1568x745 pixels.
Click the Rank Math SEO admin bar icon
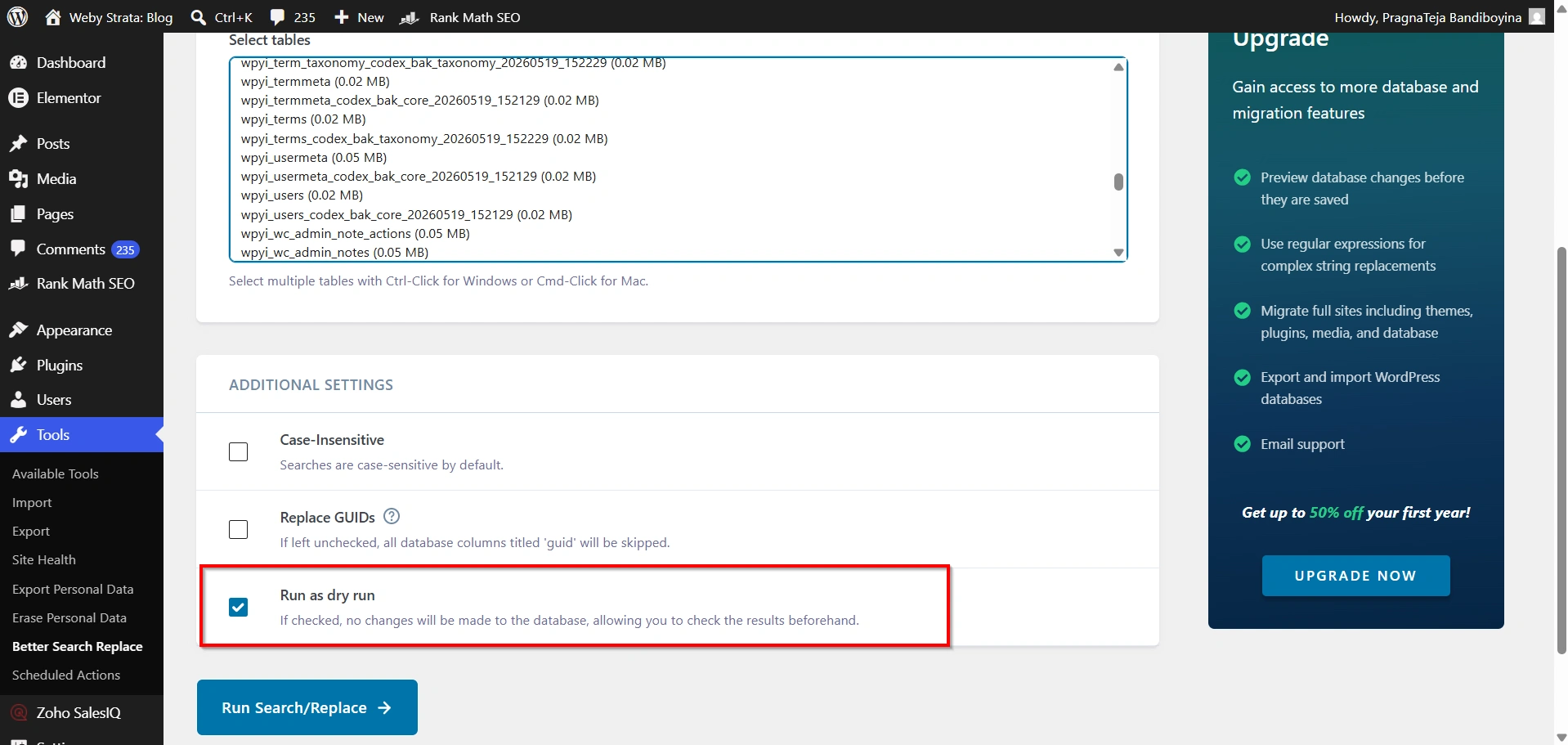[410, 17]
